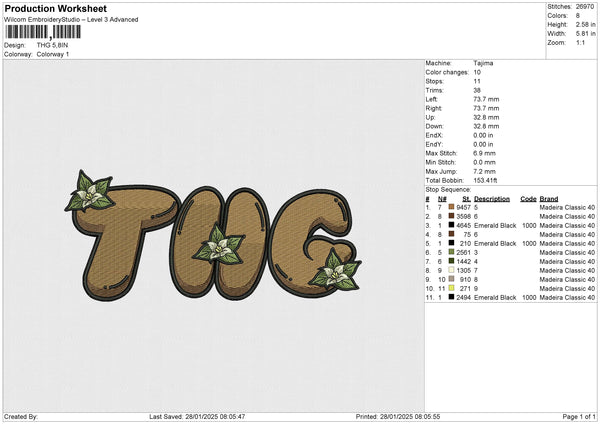
Task: Click the green swatch beside stitch count 2561
Action: pos(451,252)
